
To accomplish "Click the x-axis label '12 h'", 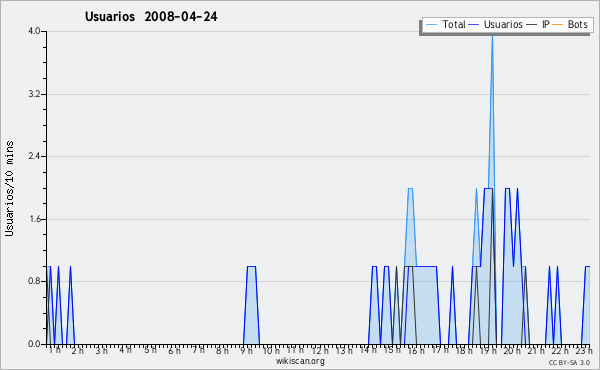I will [x=320, y=350].
